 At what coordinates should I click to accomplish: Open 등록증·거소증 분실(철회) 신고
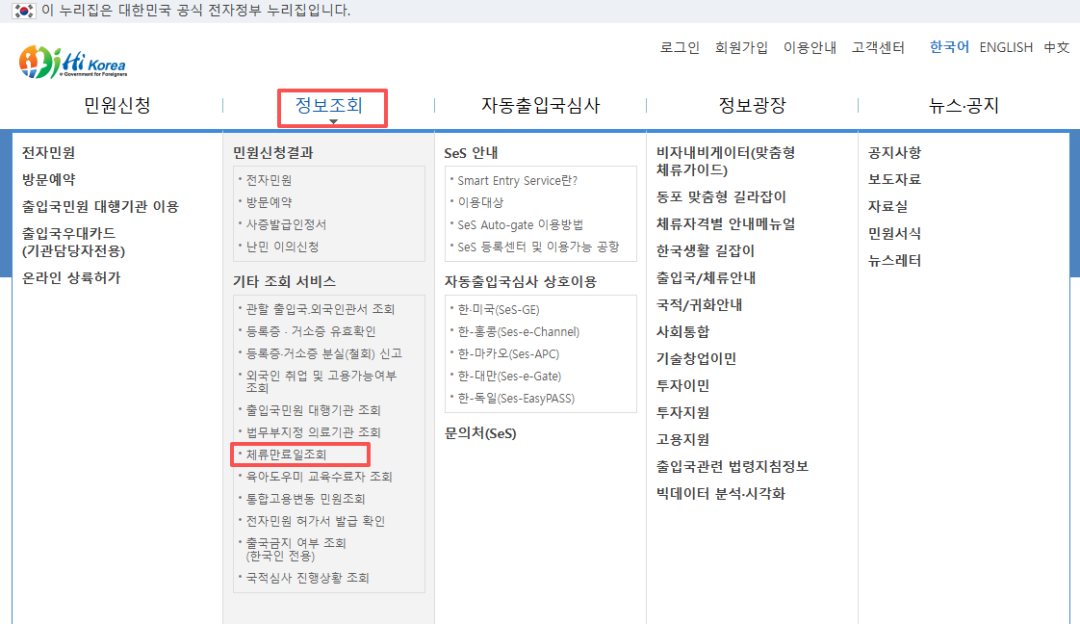point(324,353)
